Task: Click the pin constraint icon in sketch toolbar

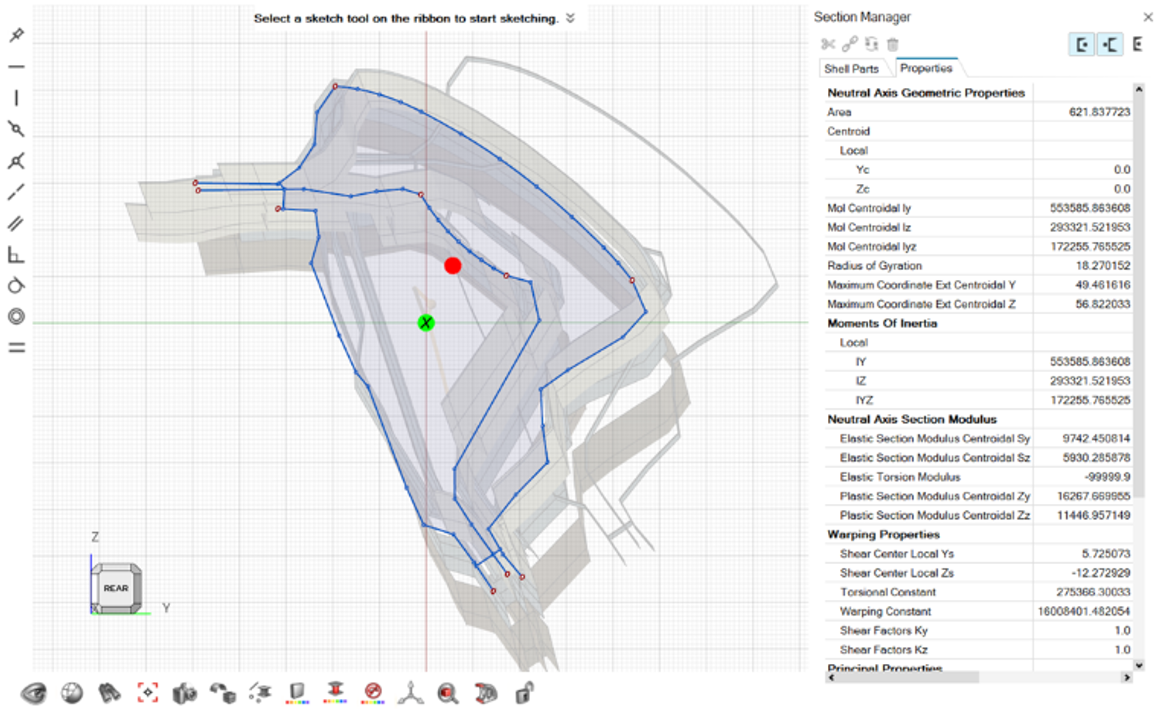Action: tap(16, 35)
